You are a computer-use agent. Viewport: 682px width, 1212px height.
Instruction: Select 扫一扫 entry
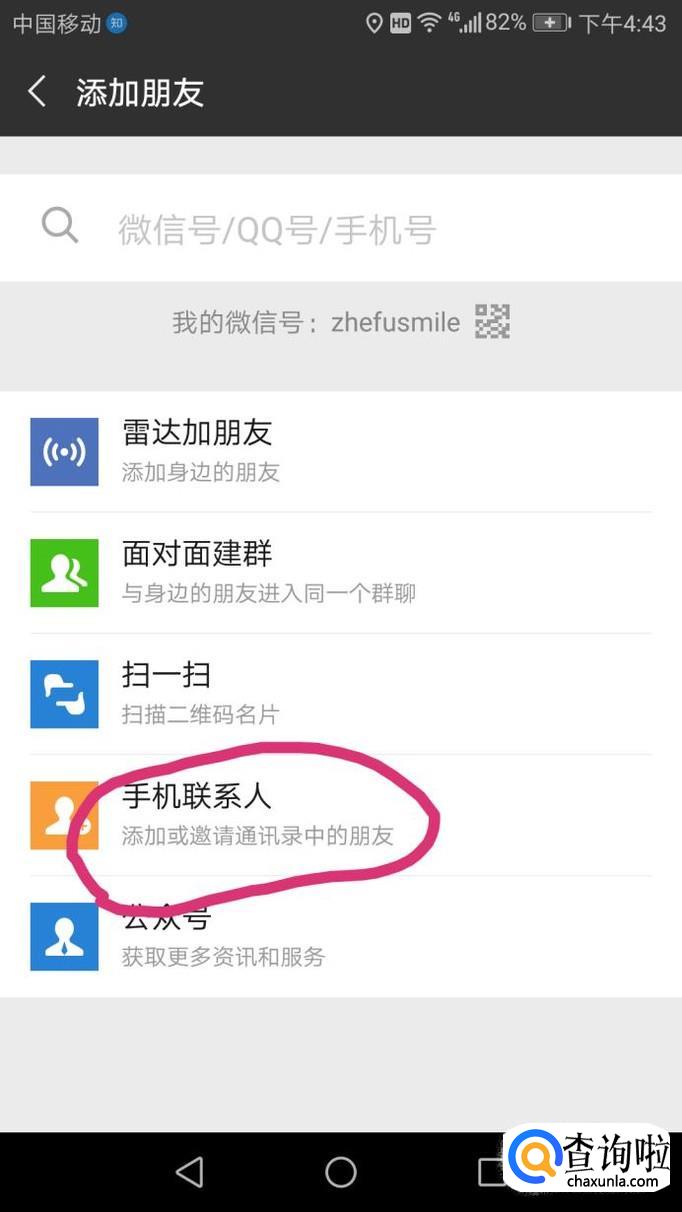[341, 694]
